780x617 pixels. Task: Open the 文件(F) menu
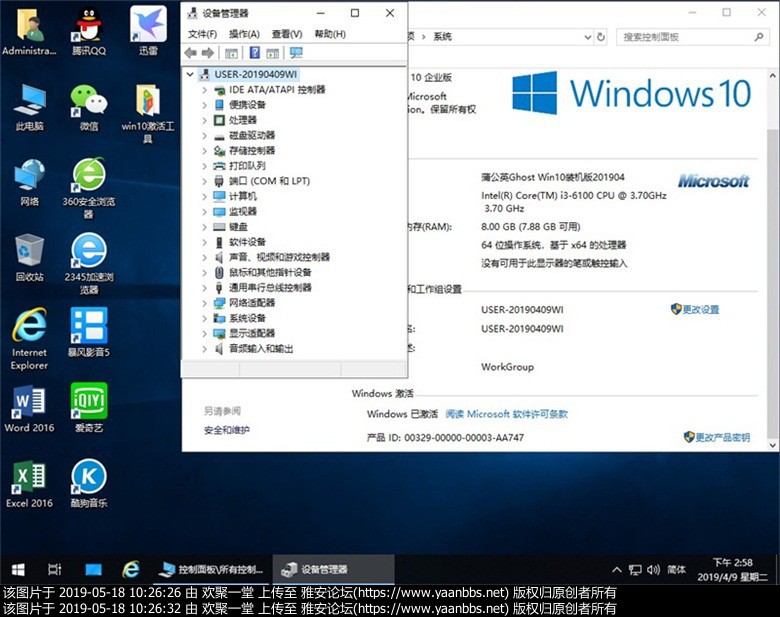point(202,34)
